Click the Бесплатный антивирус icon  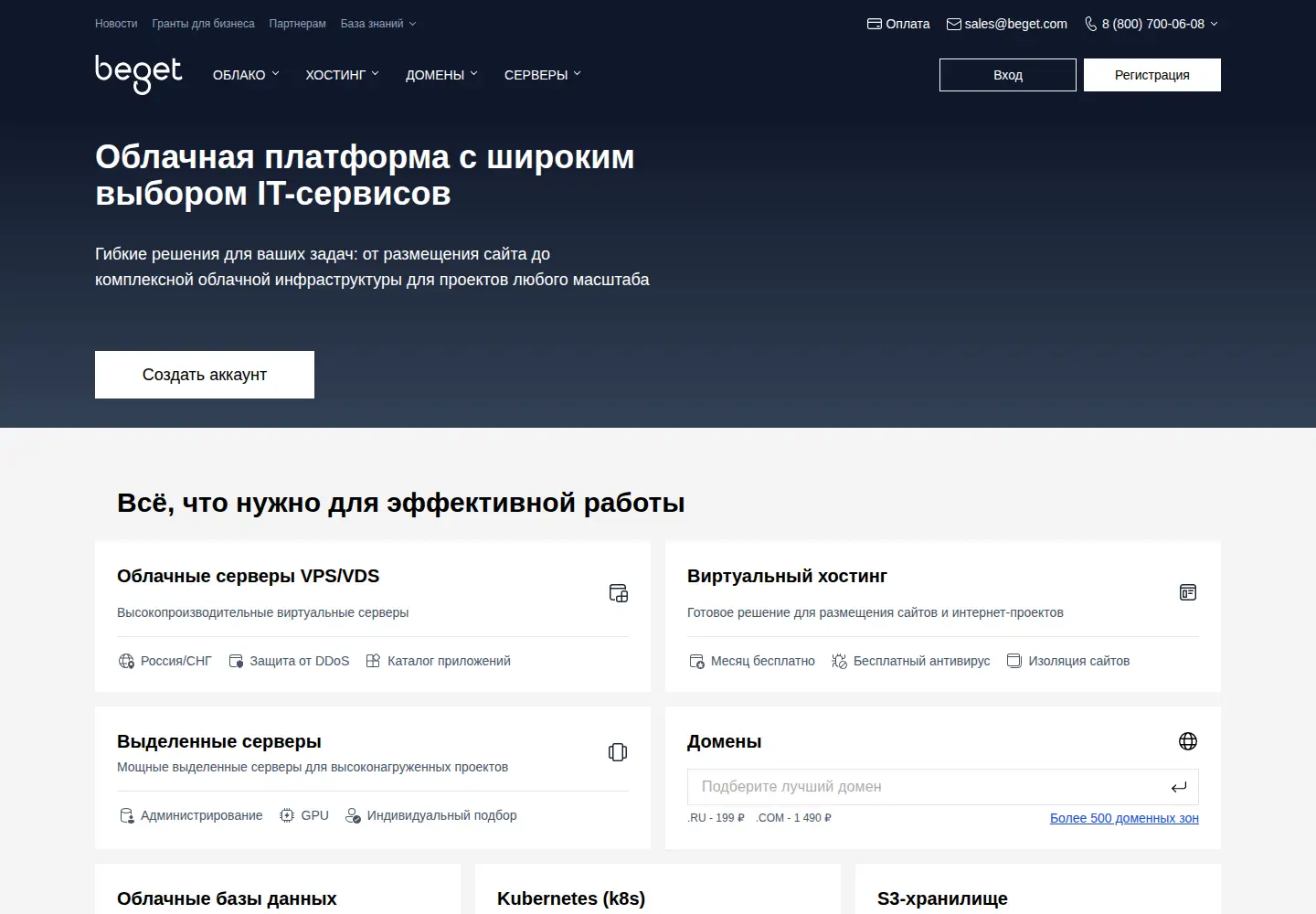839,661
